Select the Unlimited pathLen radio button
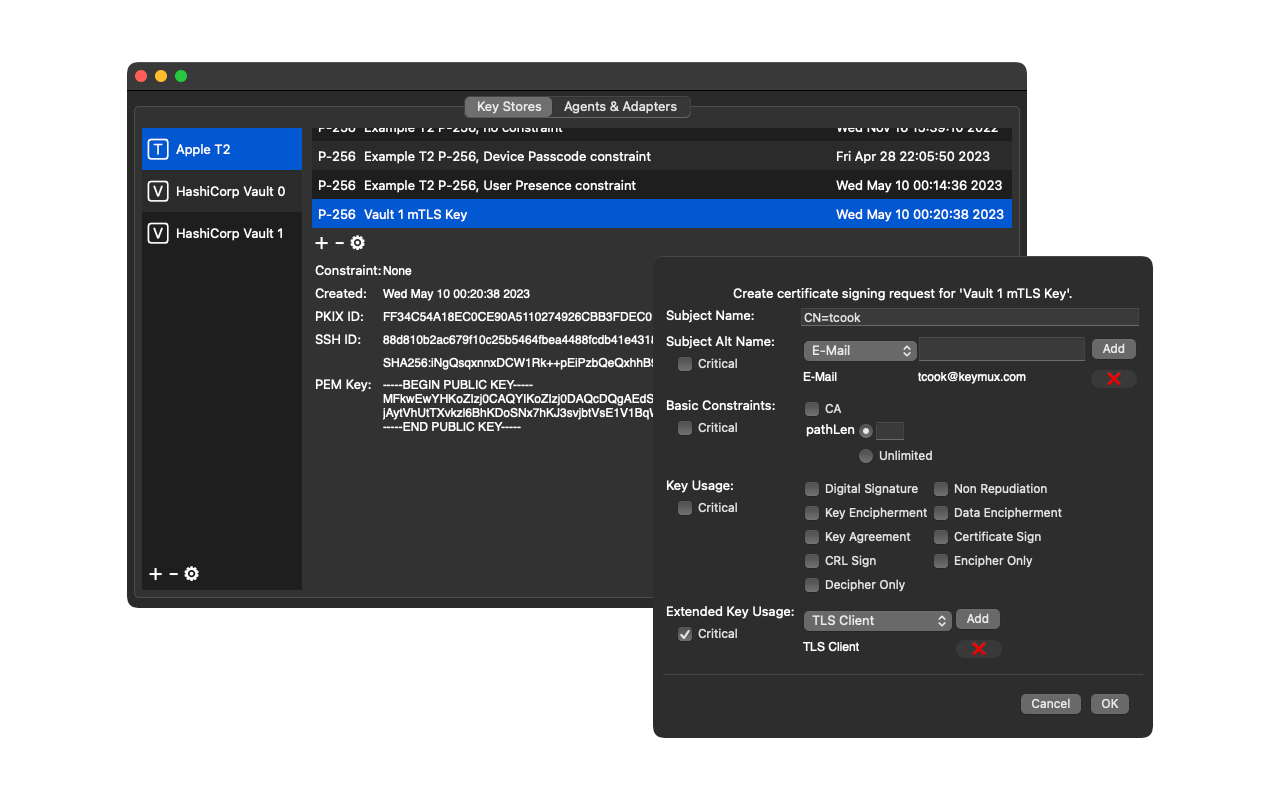 (866, 456)
